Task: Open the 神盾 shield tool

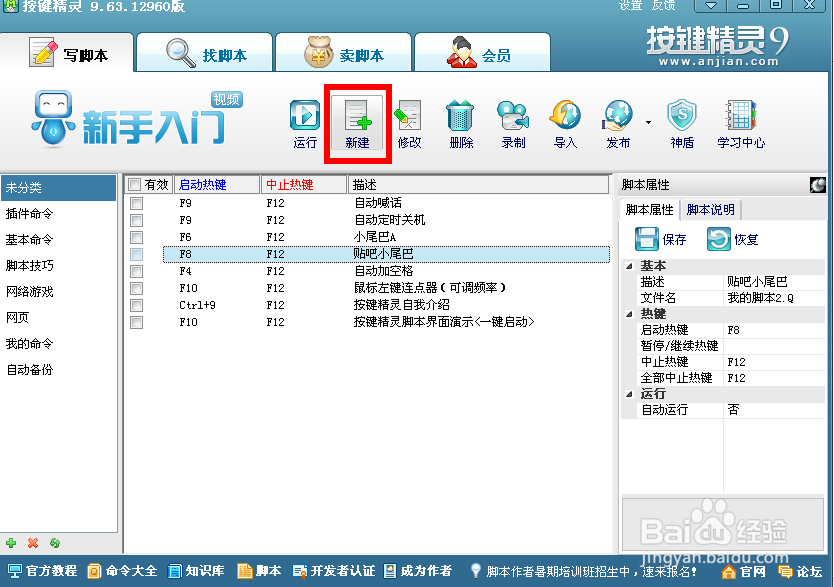Action: coord(682,123)
